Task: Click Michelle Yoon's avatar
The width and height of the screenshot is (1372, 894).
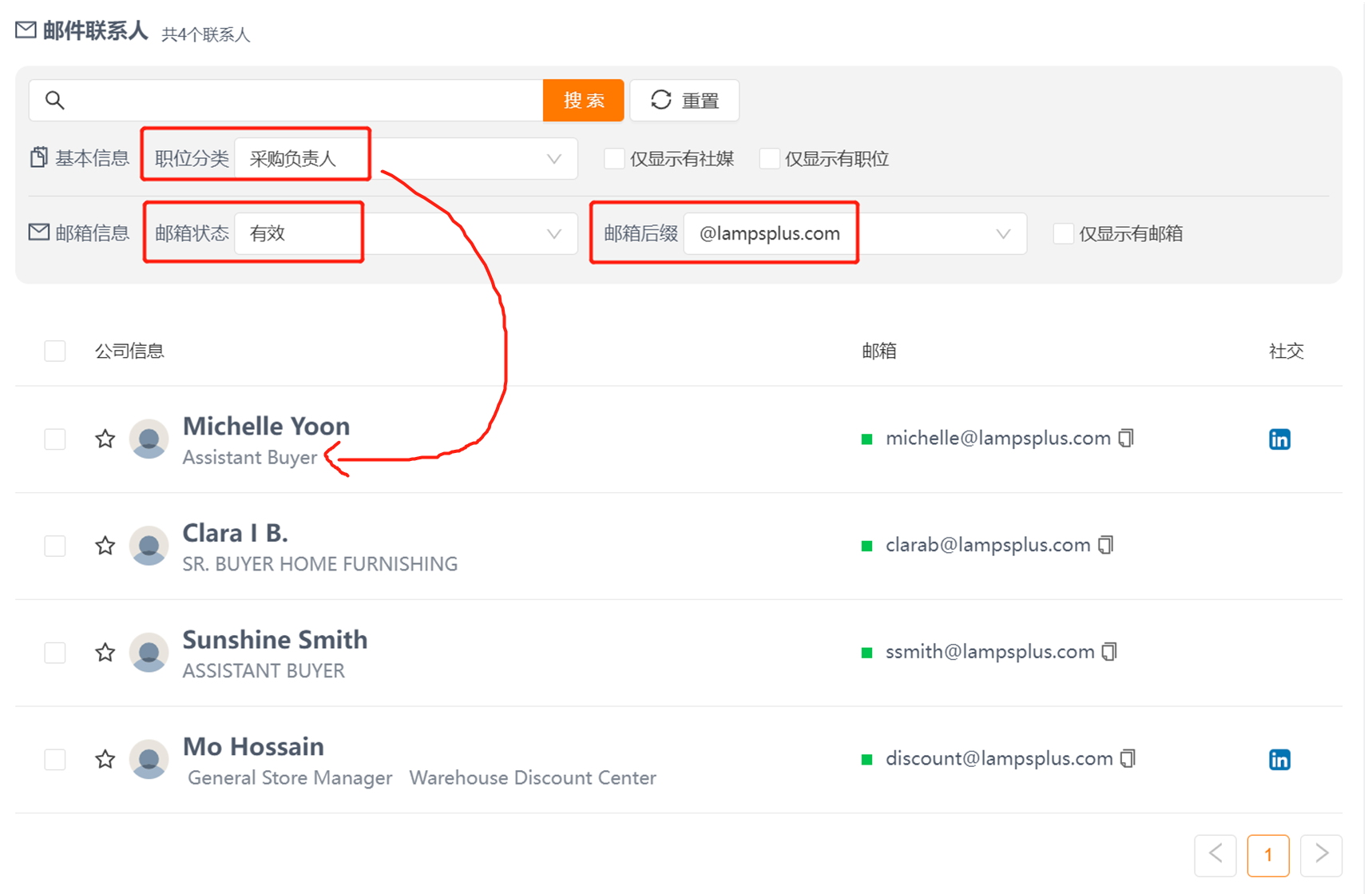Action: [149, 439]
